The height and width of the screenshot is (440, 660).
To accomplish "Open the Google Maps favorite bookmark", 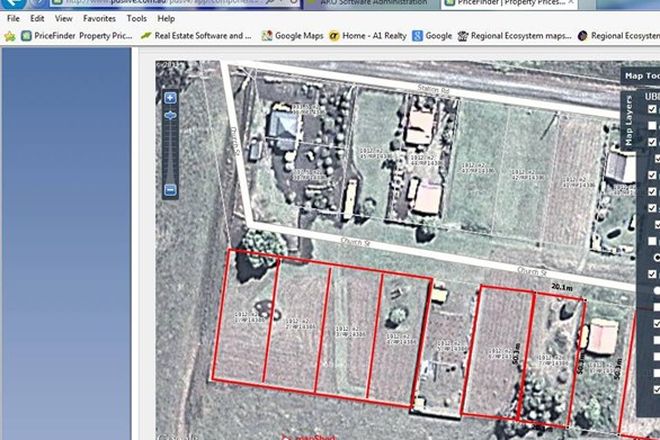I will [x=294, y=36].
